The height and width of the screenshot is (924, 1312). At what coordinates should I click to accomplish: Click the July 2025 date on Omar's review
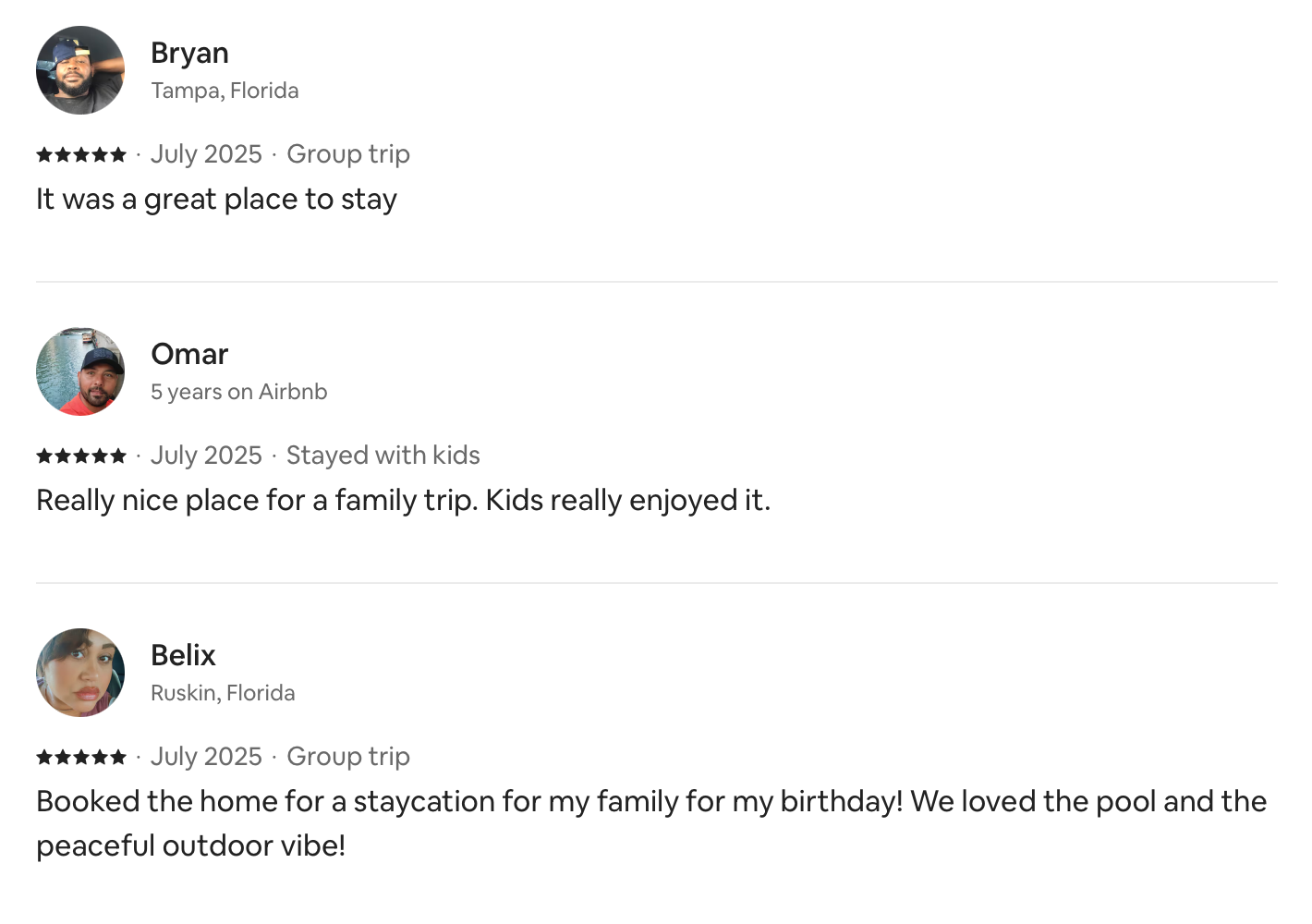[x=206, y=456]
